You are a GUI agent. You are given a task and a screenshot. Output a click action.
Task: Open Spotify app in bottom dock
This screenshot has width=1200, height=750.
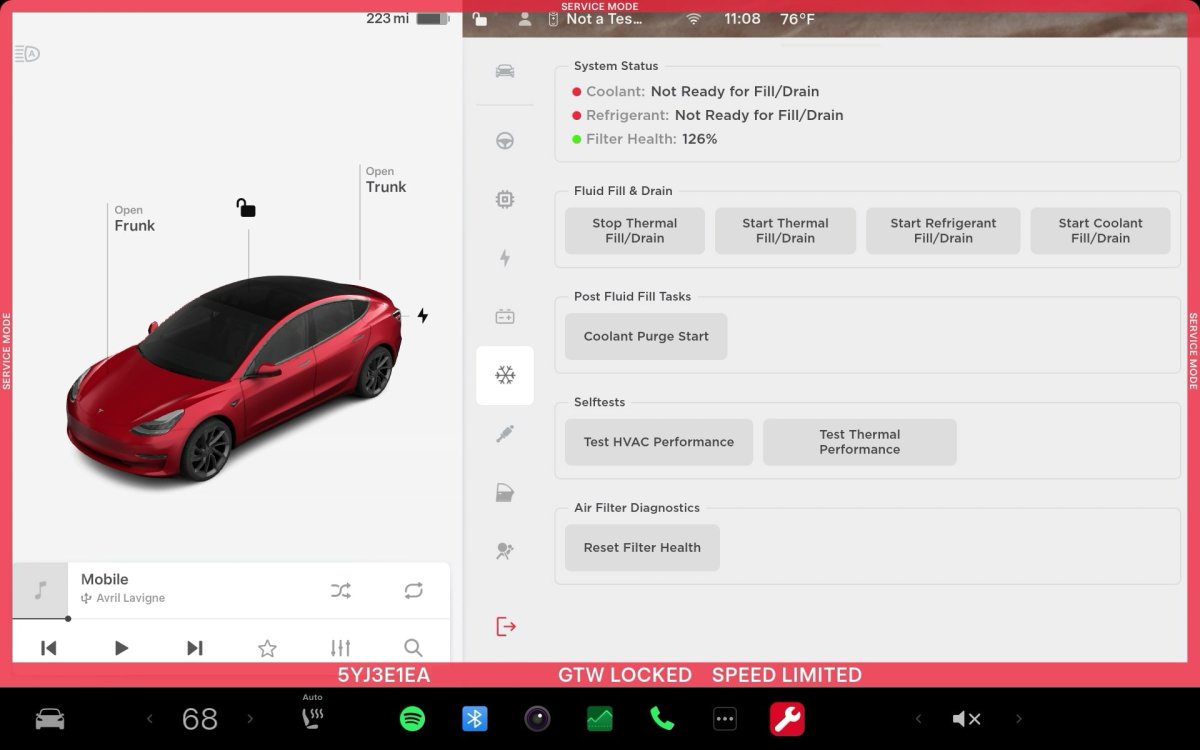(412, 718)
